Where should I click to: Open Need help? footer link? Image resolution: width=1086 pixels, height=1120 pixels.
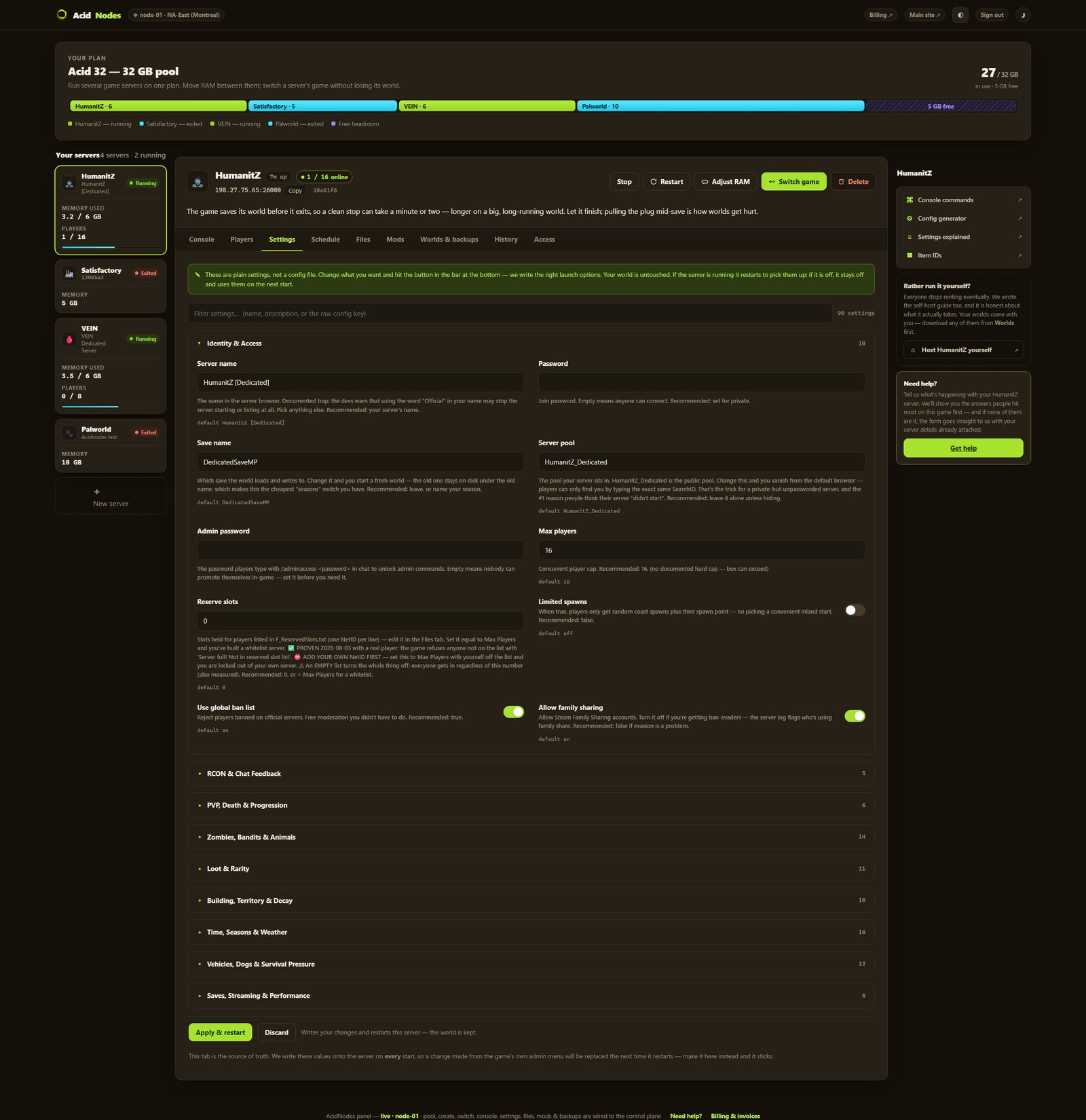click(686, 1116)
